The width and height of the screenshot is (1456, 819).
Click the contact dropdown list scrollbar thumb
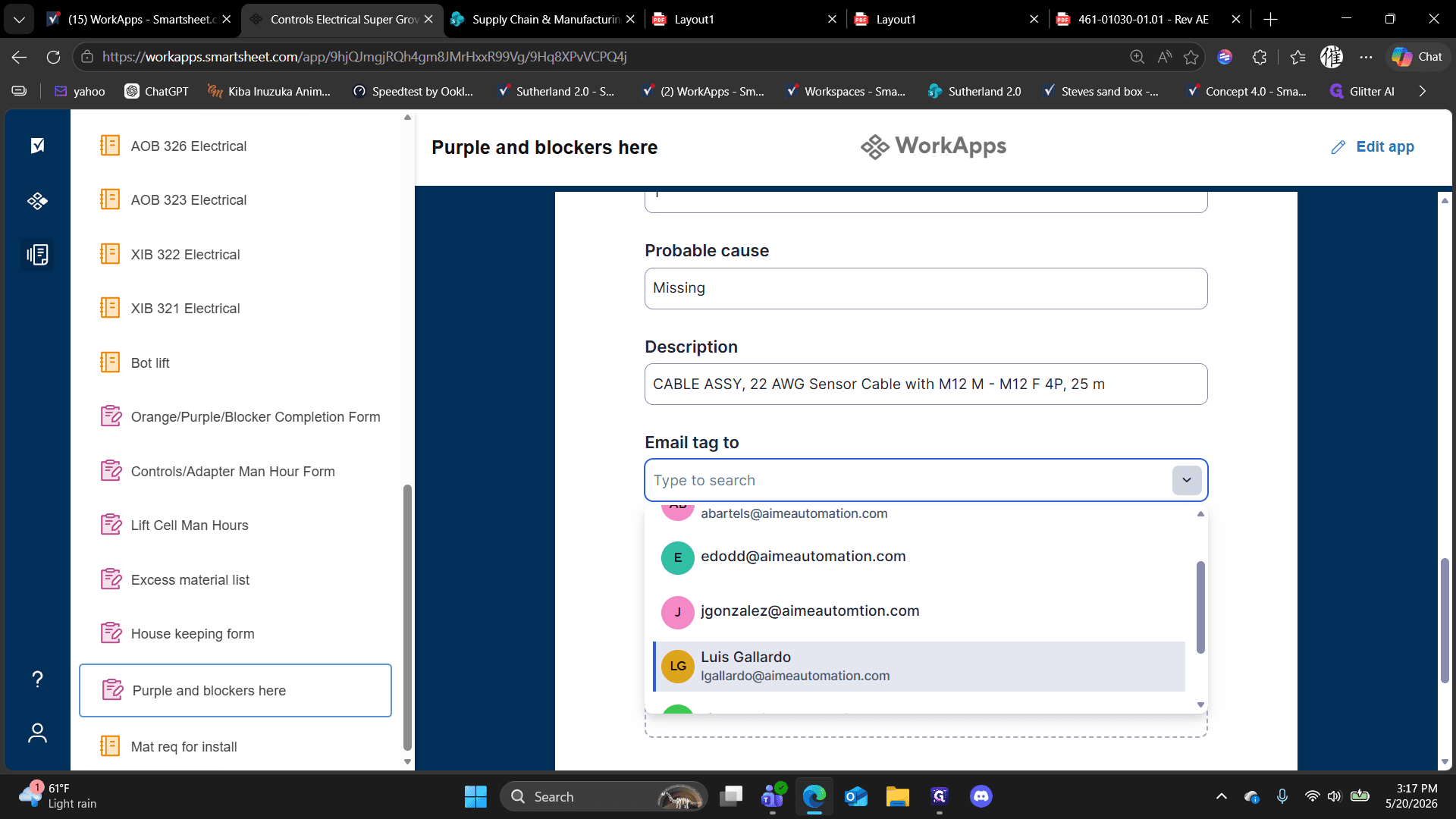click(x=1200, y=607)
